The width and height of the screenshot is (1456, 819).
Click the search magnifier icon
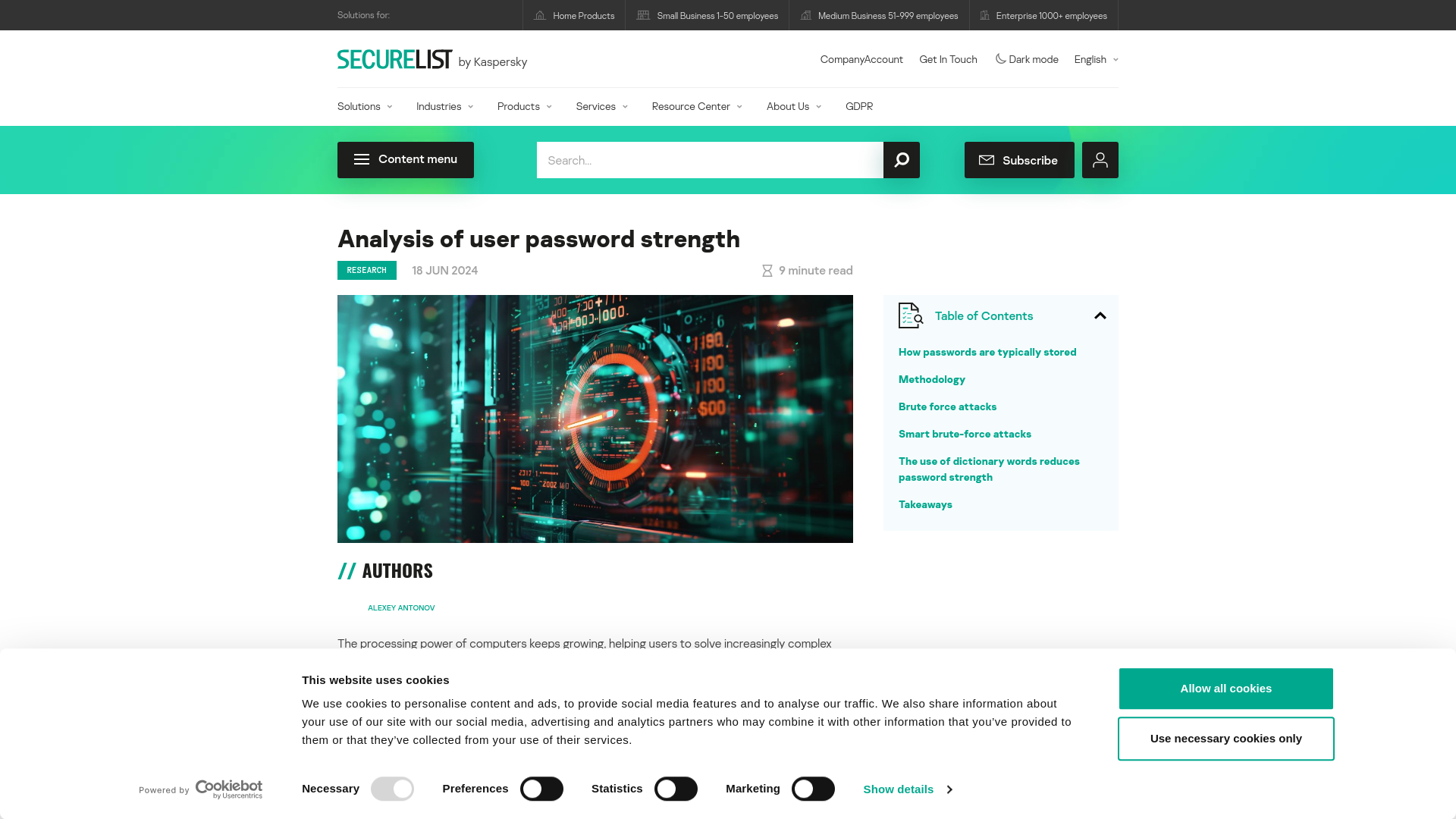pos(900,160)
